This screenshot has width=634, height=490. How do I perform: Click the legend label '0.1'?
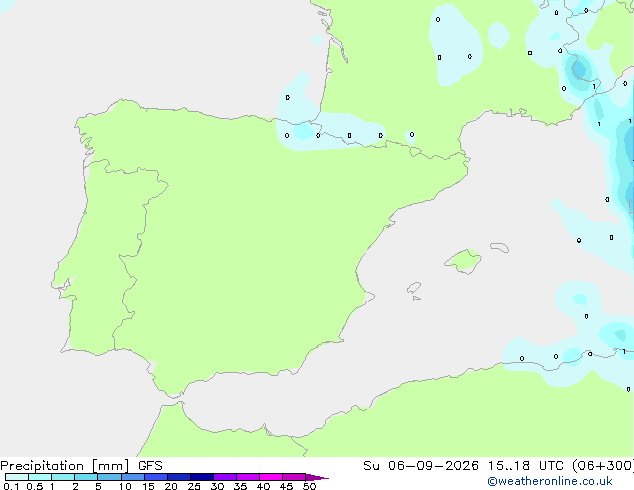(x=11, y=486)
